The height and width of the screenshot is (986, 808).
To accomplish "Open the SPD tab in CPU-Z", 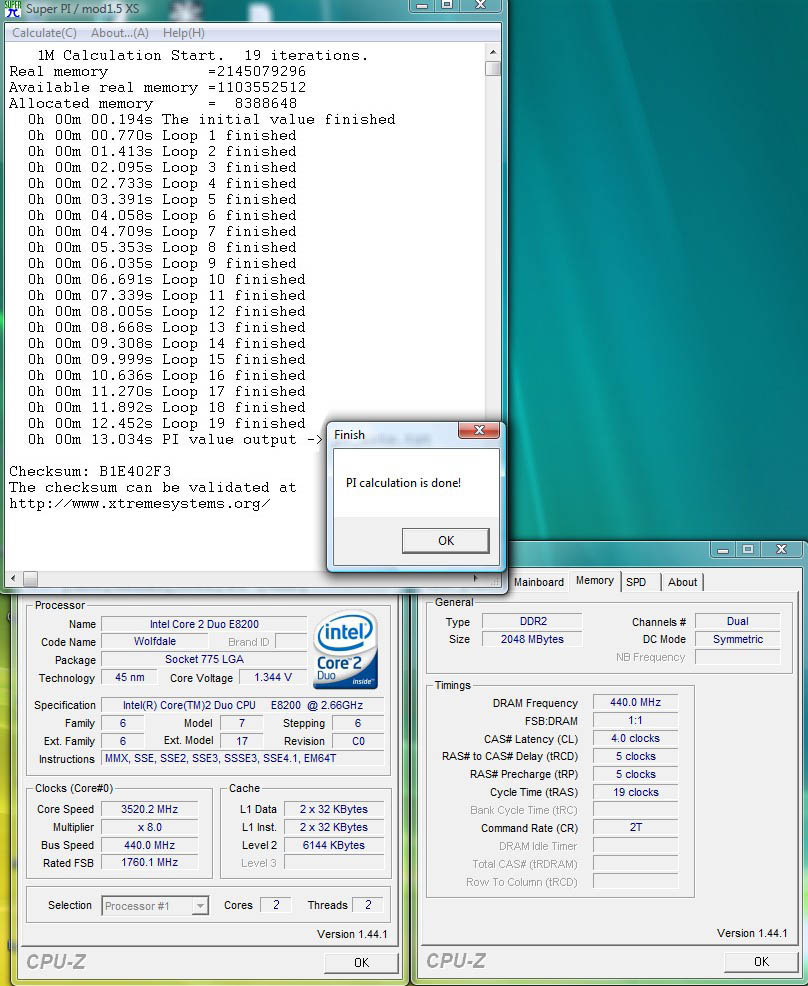I will pos(636,582).
